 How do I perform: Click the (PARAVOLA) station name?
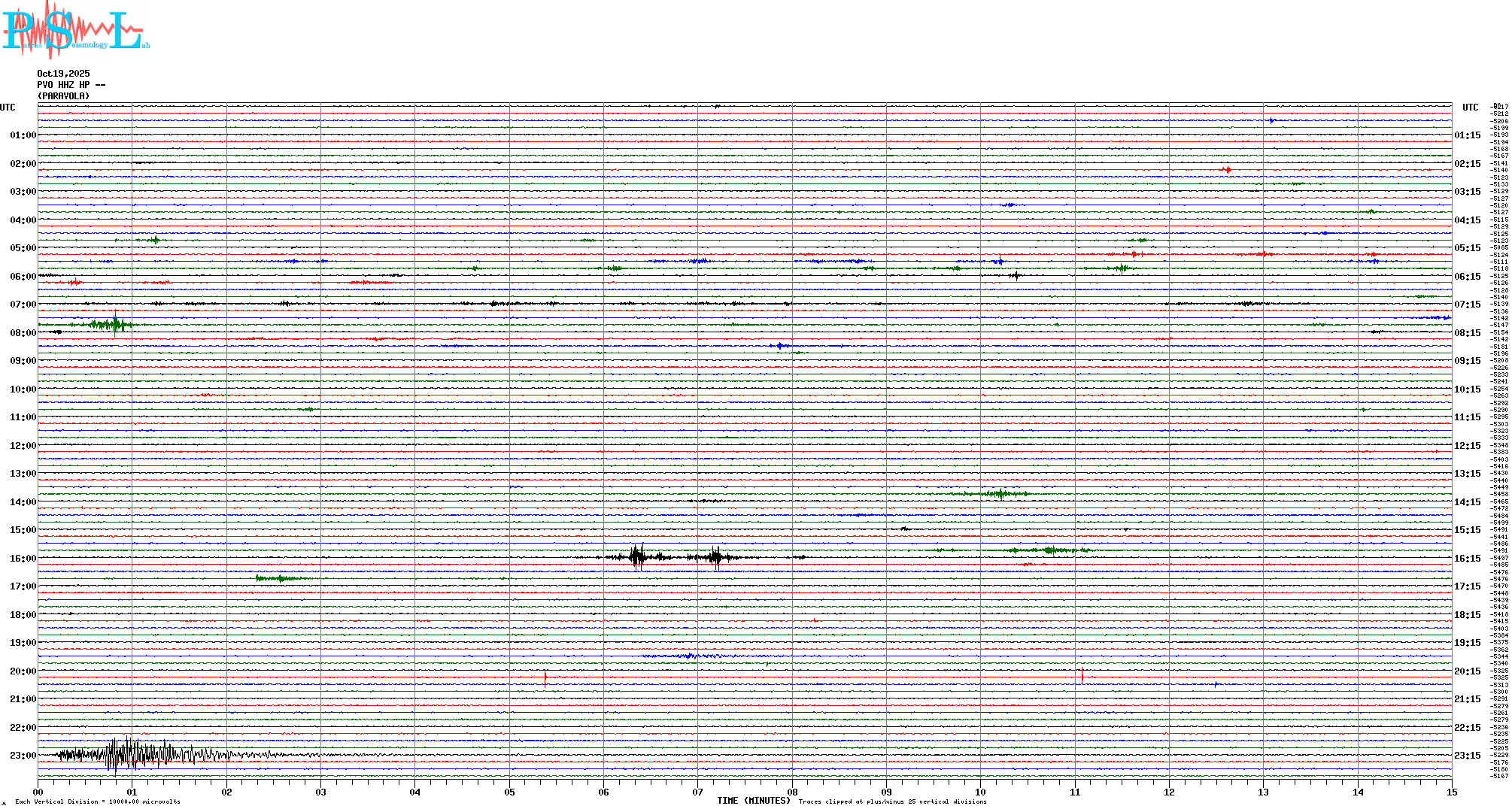point(63,96)
